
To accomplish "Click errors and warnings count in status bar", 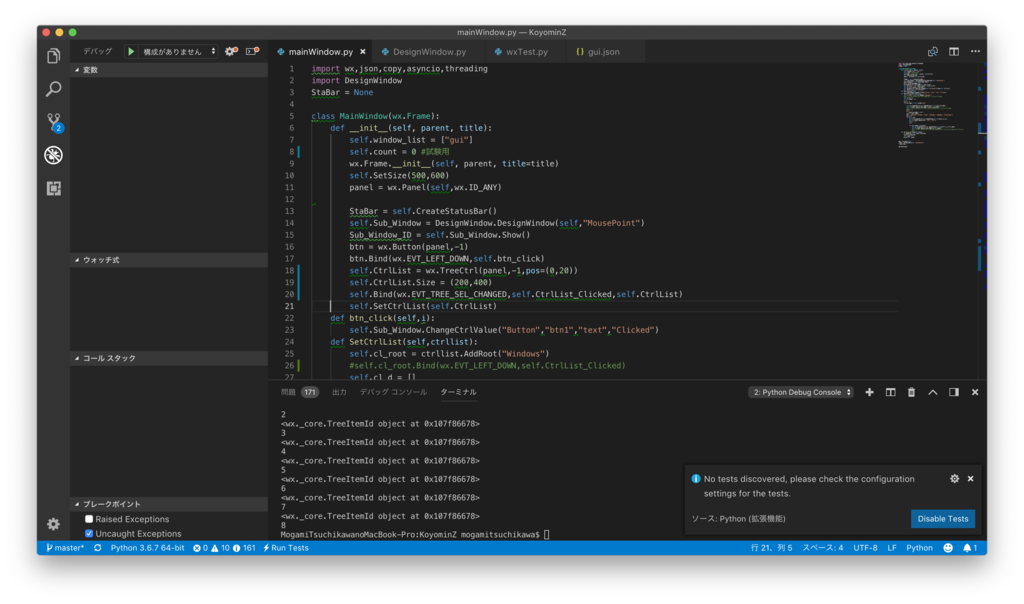I will pos(224,548).
